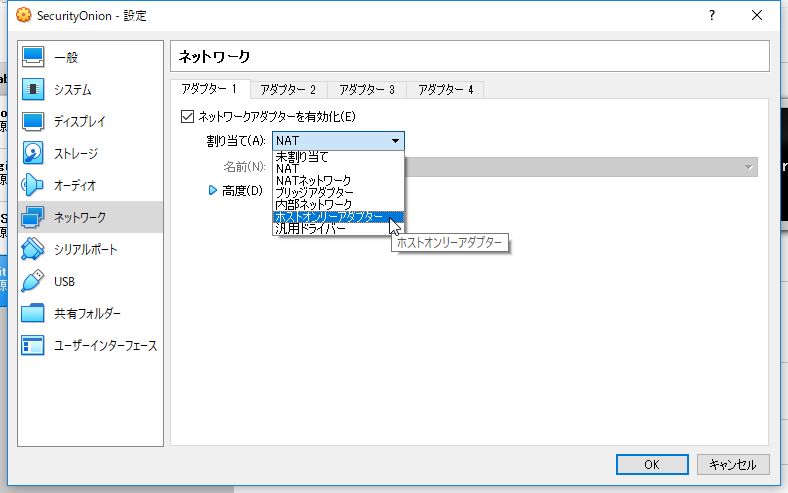Select highlighted ホストオンリーアダプター list entry
788x493 pixels.
point(338,217)
